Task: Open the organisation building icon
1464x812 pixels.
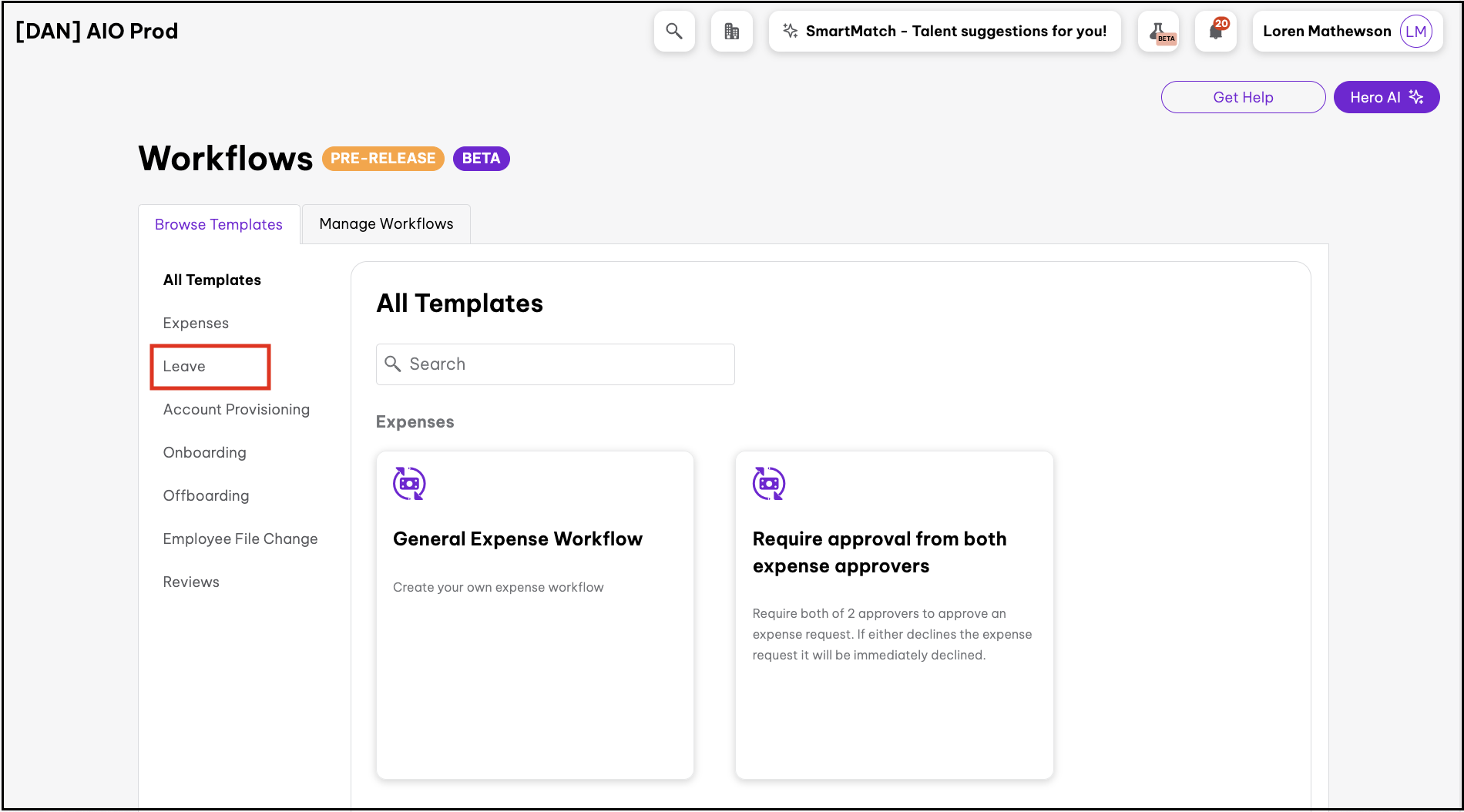Action: [x=731, y=32]
